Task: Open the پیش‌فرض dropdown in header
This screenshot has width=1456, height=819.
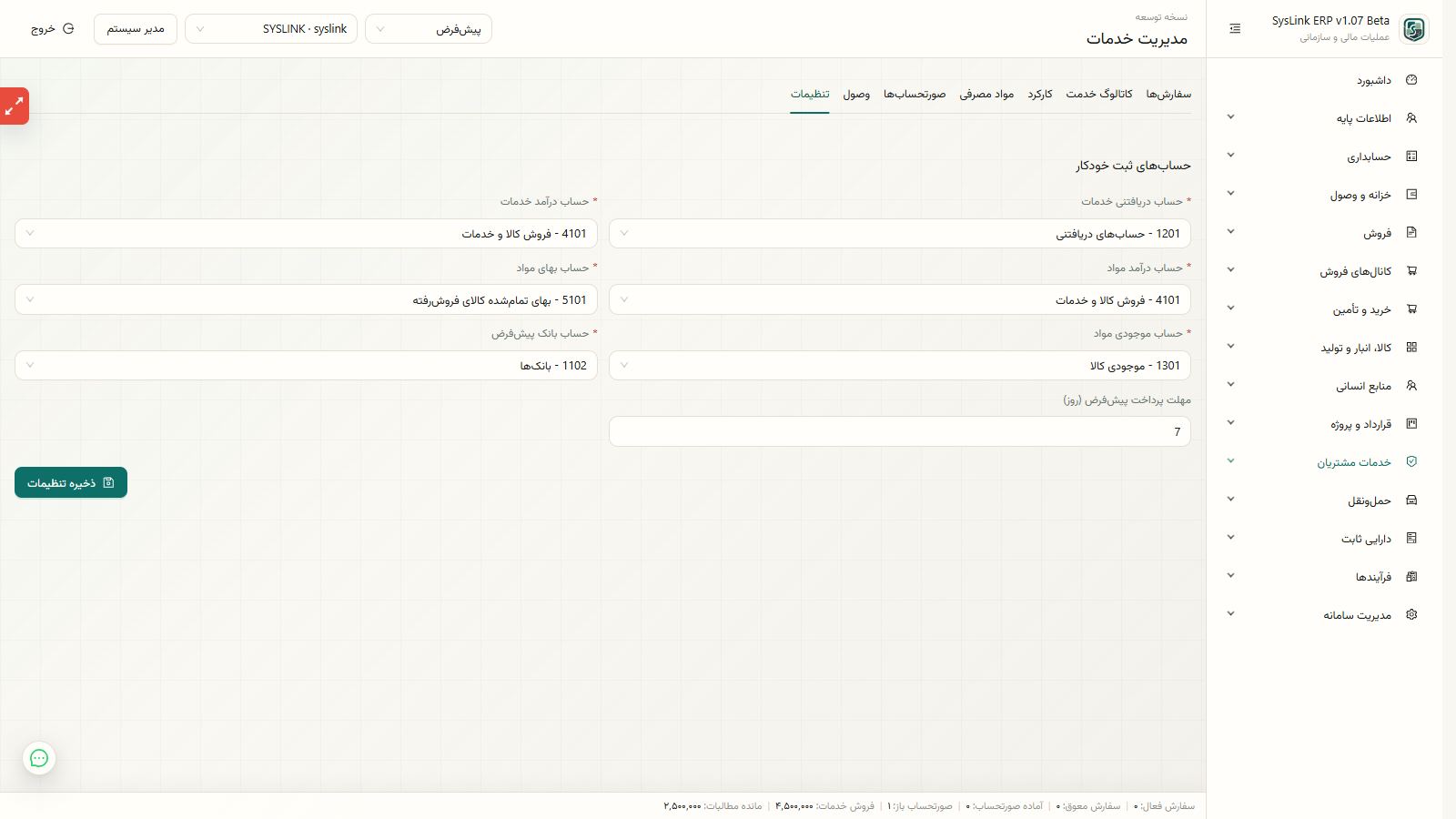Action: pos(429,29)
